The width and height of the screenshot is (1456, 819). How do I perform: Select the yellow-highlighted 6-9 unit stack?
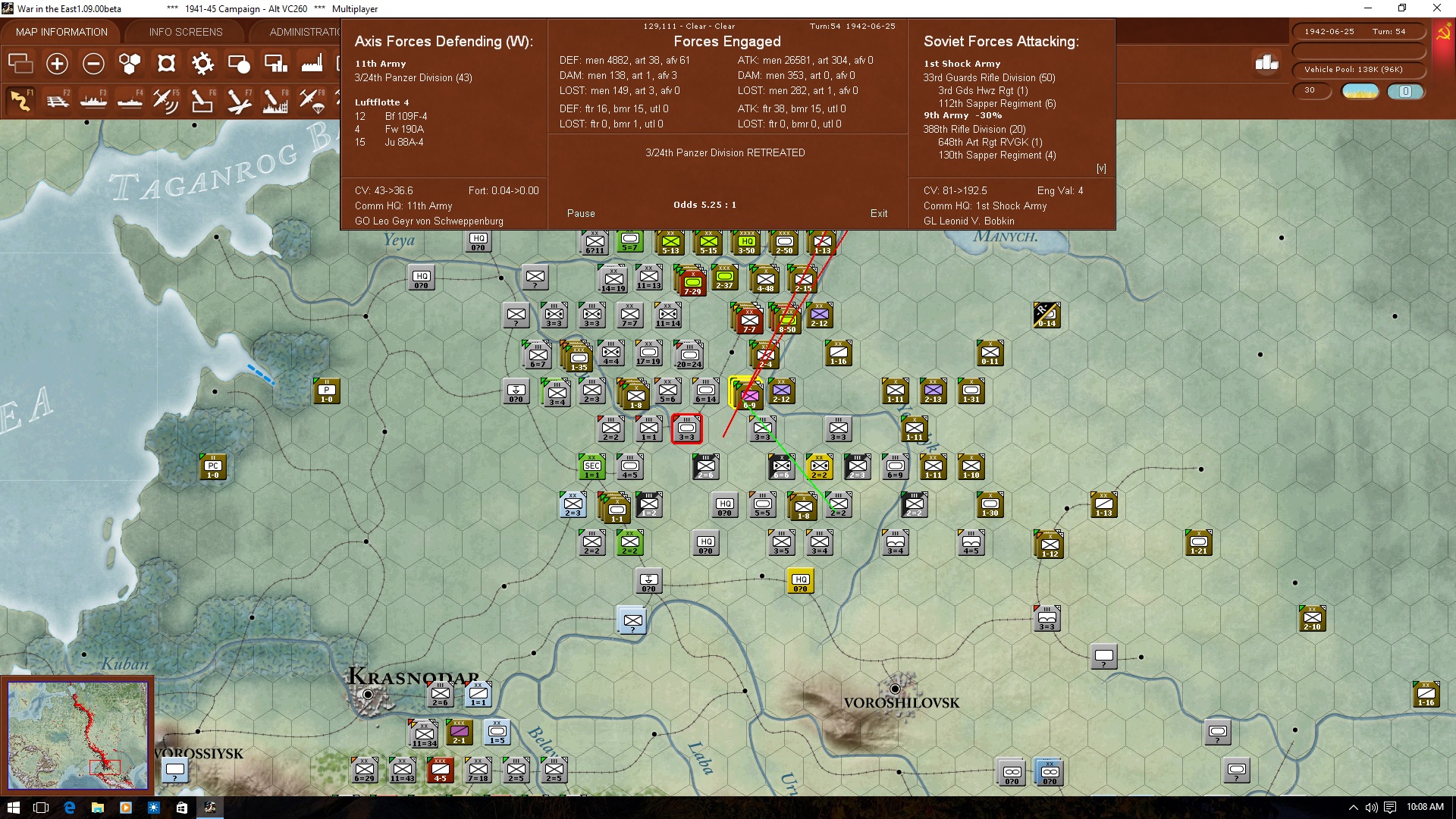748,393
